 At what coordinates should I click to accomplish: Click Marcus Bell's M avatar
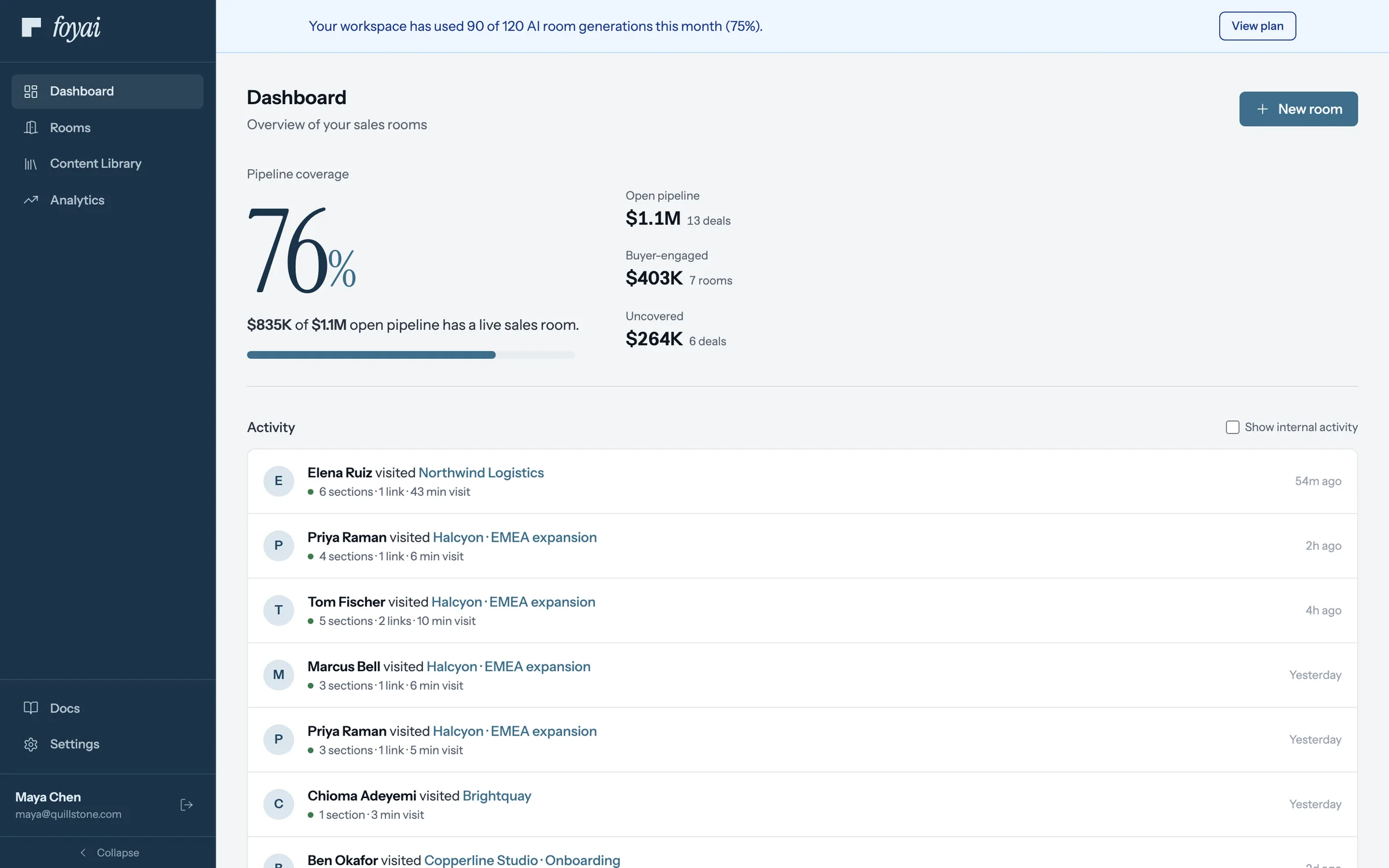point(278,675)
